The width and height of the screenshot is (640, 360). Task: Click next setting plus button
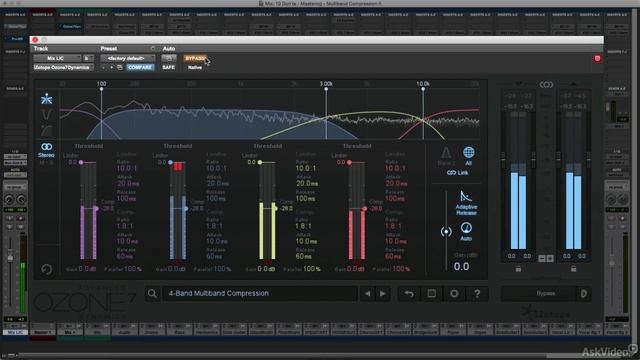(111, 67)
